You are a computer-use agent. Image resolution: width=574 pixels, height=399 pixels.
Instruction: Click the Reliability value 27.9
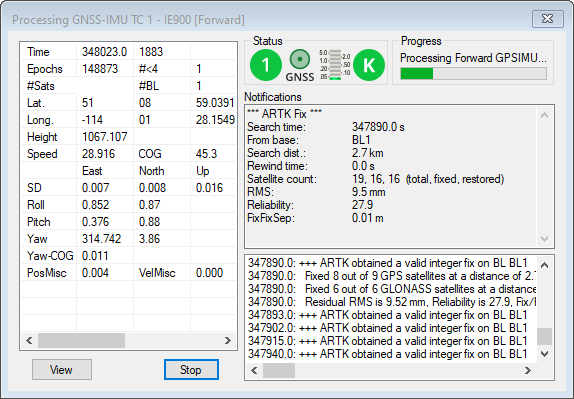(362, 205)
